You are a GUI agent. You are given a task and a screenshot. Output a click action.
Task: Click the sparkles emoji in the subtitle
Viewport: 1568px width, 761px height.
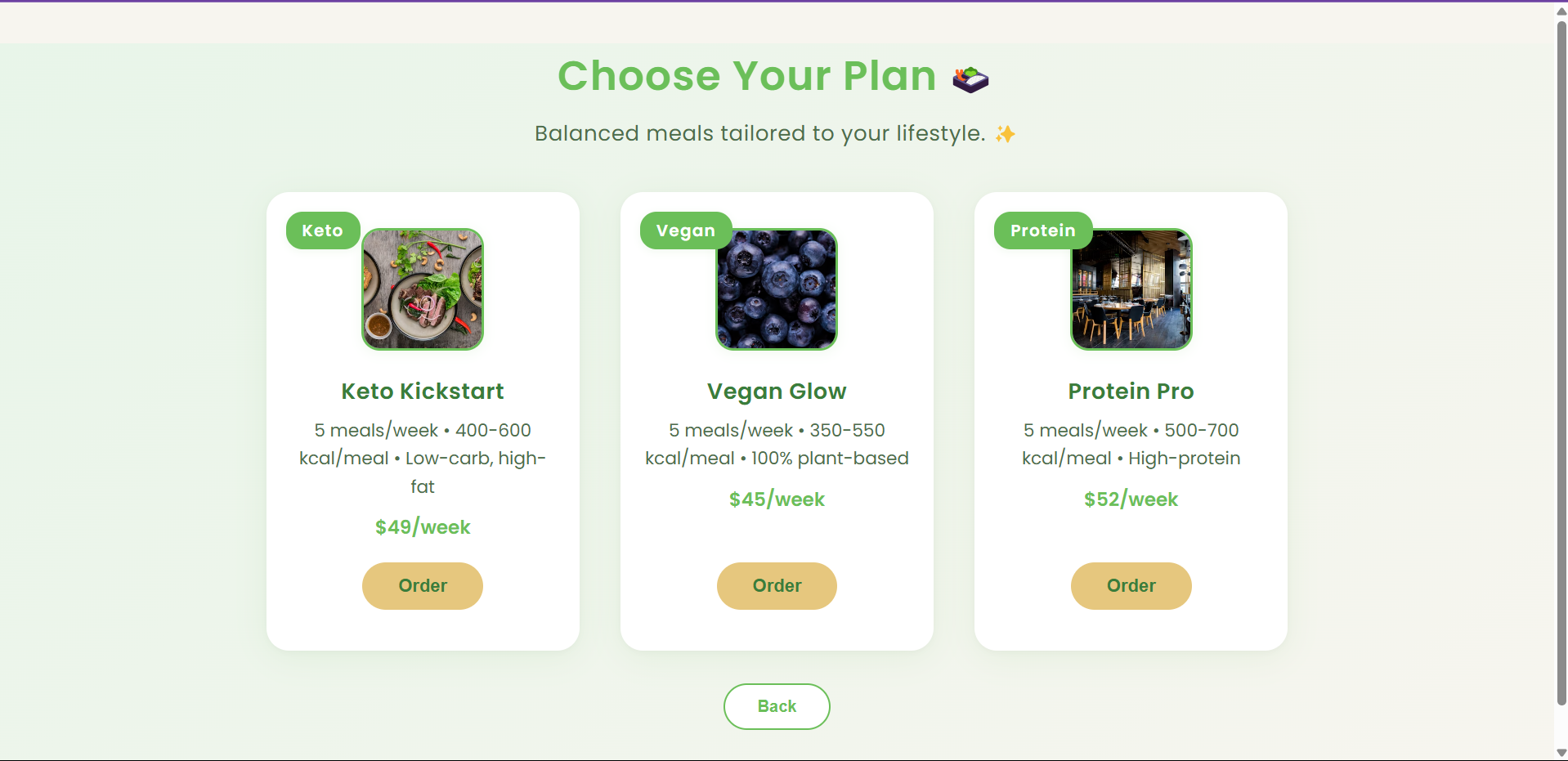[x=1004, y=133]
